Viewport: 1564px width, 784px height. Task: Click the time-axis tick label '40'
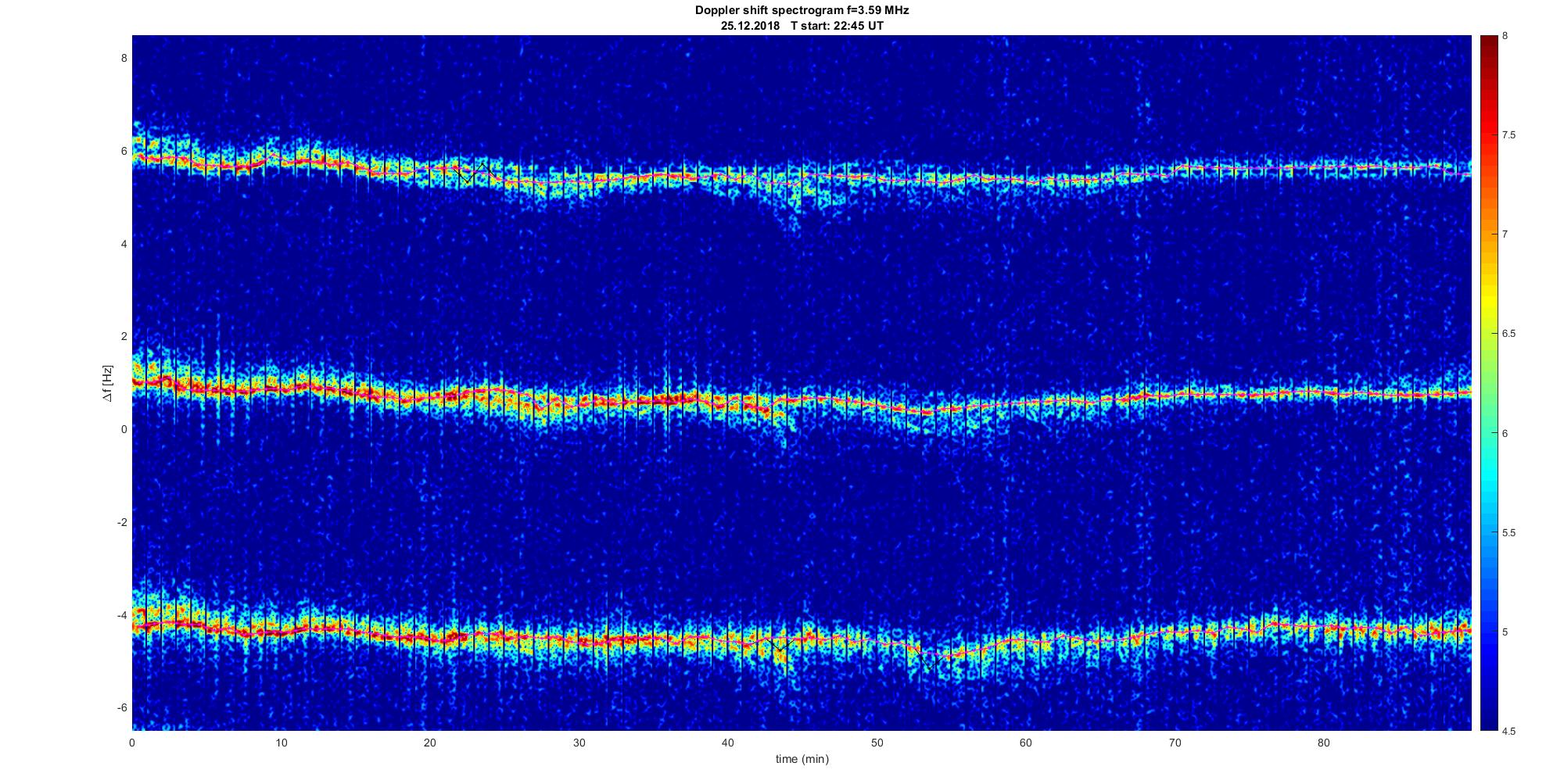(x=728, y=743)
